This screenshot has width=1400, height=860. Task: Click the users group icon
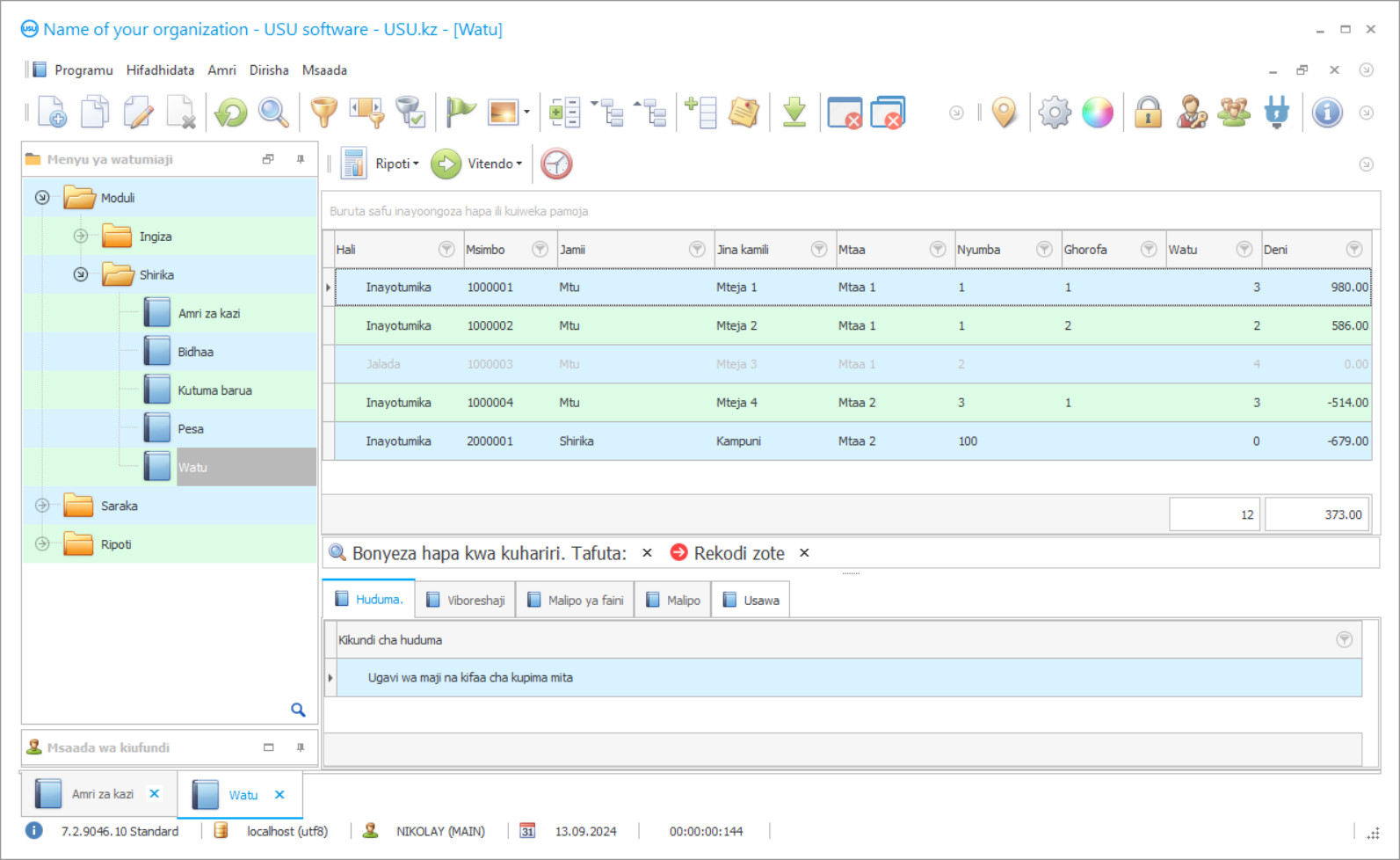pyautogui.click(x=1234, y=113)
